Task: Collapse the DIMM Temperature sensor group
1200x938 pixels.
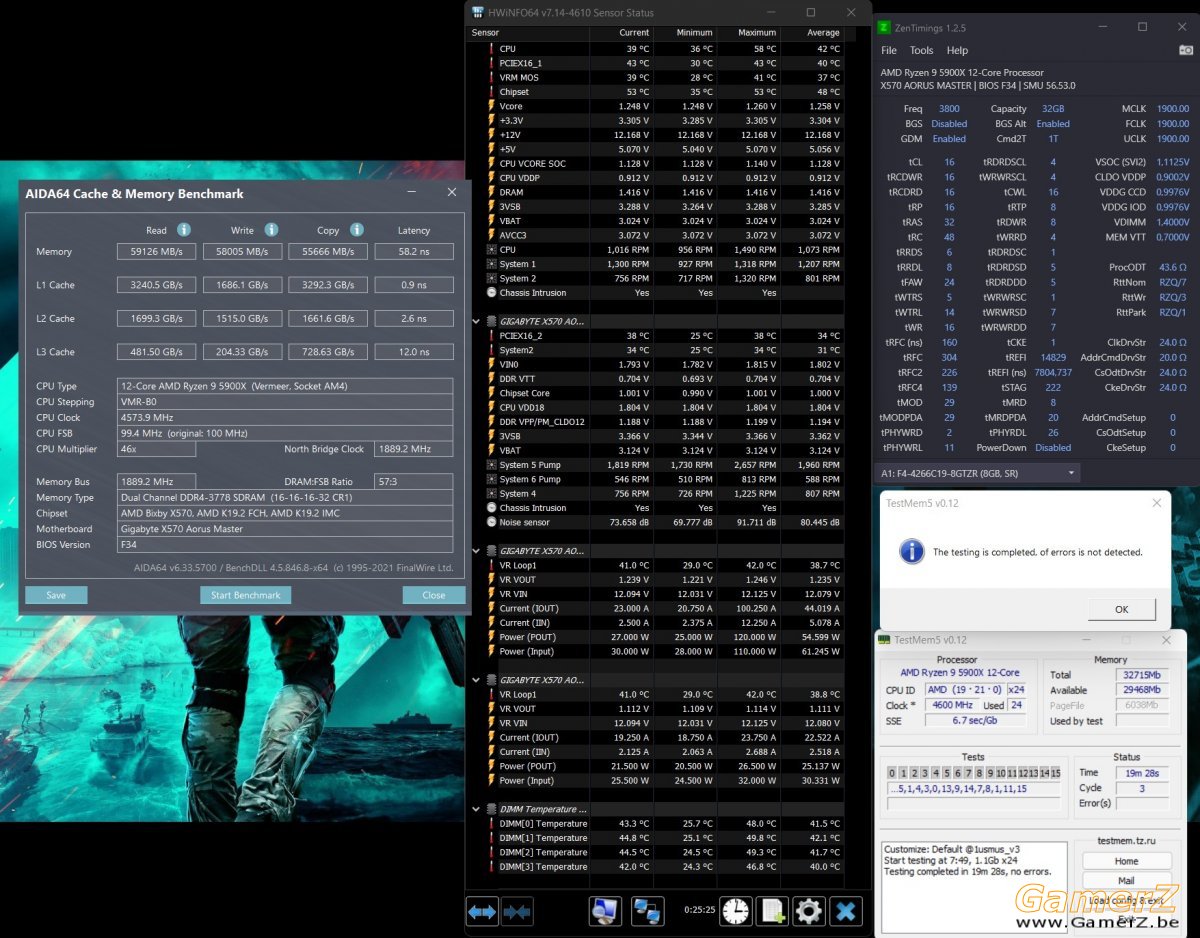Action: click(x=476, y=809)
